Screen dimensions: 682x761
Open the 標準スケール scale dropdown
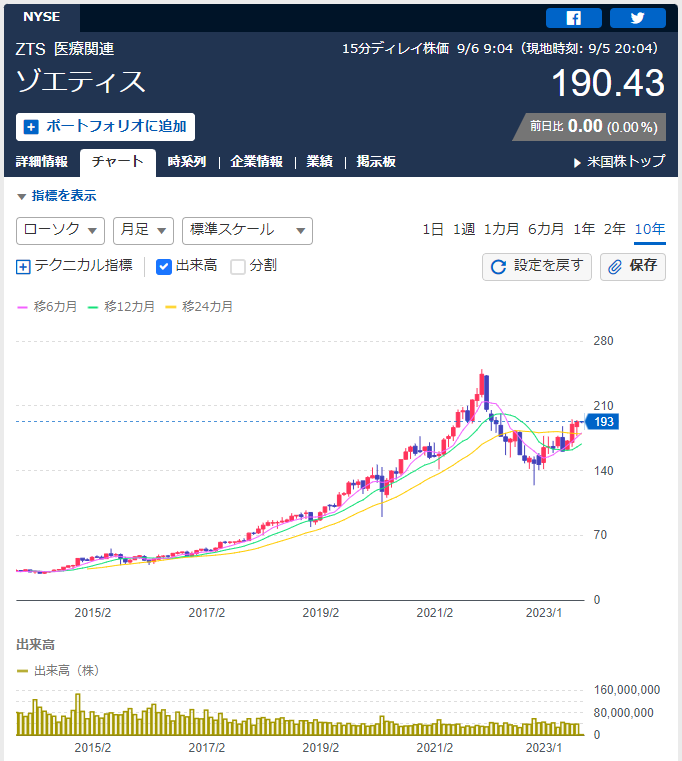coord(247,231)
